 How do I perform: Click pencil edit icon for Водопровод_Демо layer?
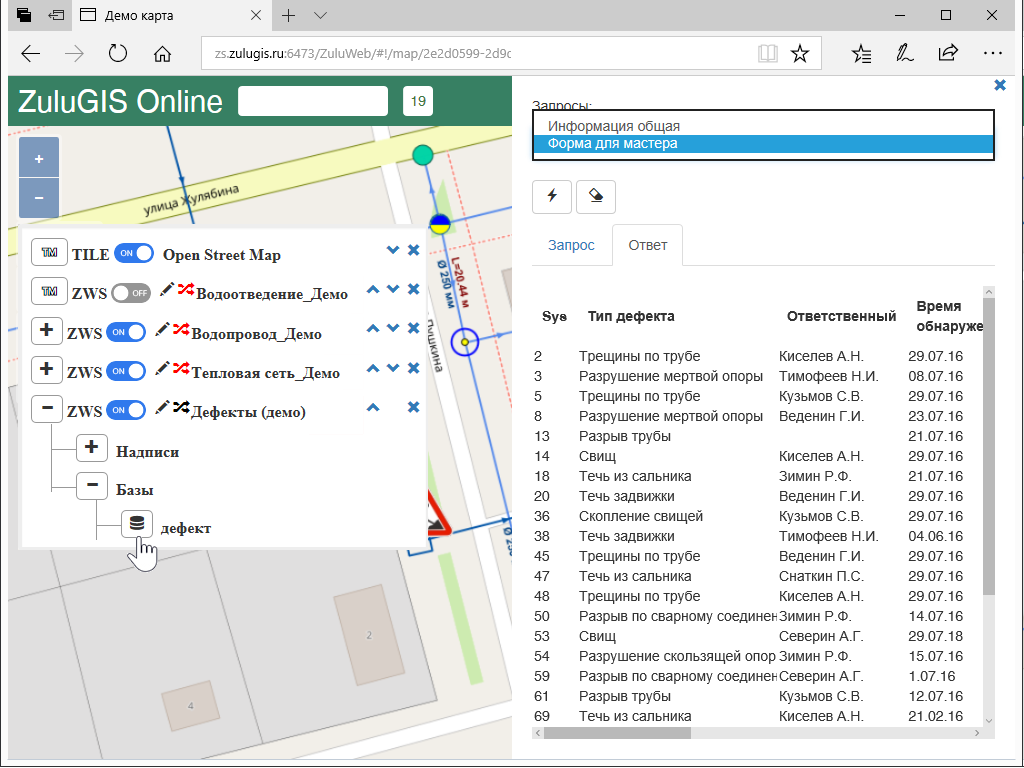[164, 330]
